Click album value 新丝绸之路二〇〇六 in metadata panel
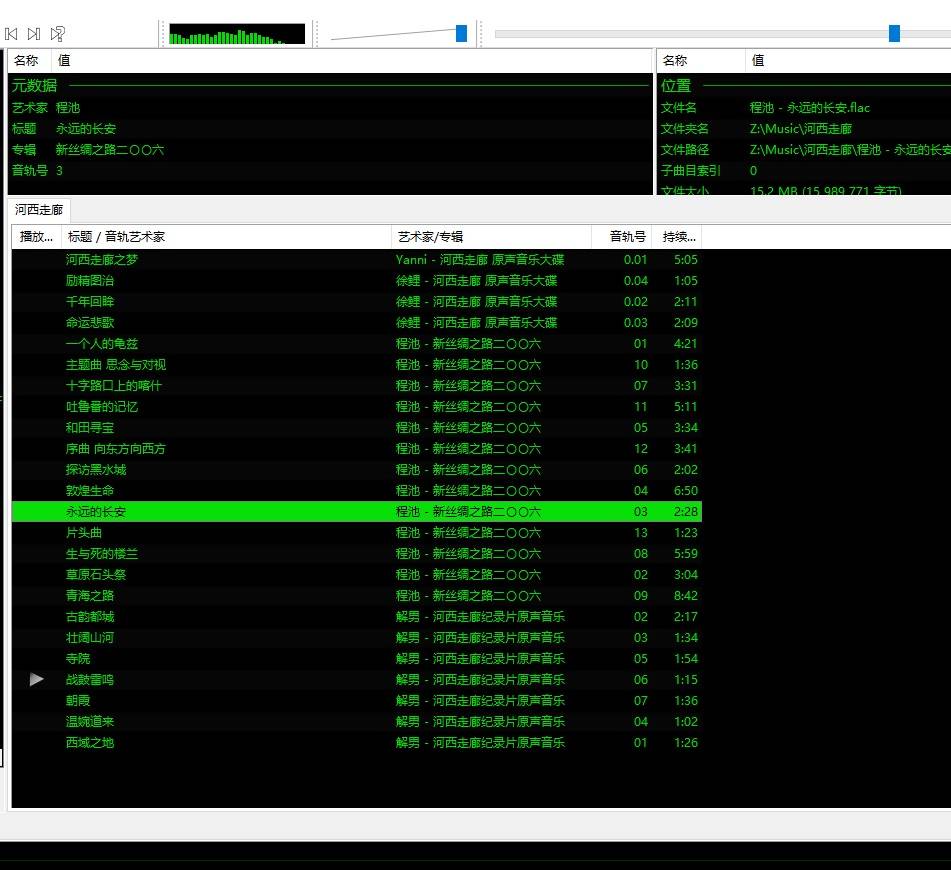This screenshot has width=951, height=870. point(110,150)
